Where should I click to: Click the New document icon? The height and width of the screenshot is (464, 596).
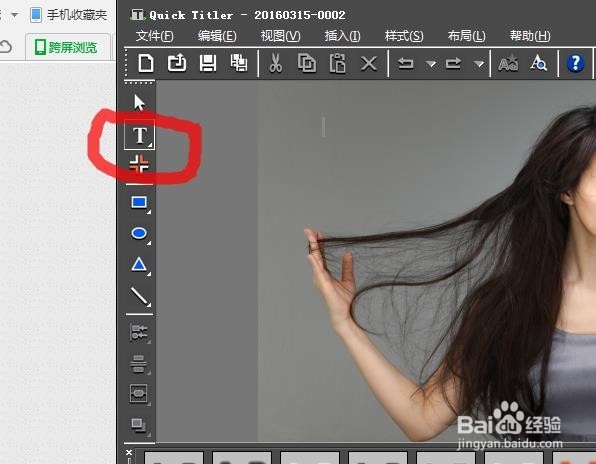[x=146, y=63]
